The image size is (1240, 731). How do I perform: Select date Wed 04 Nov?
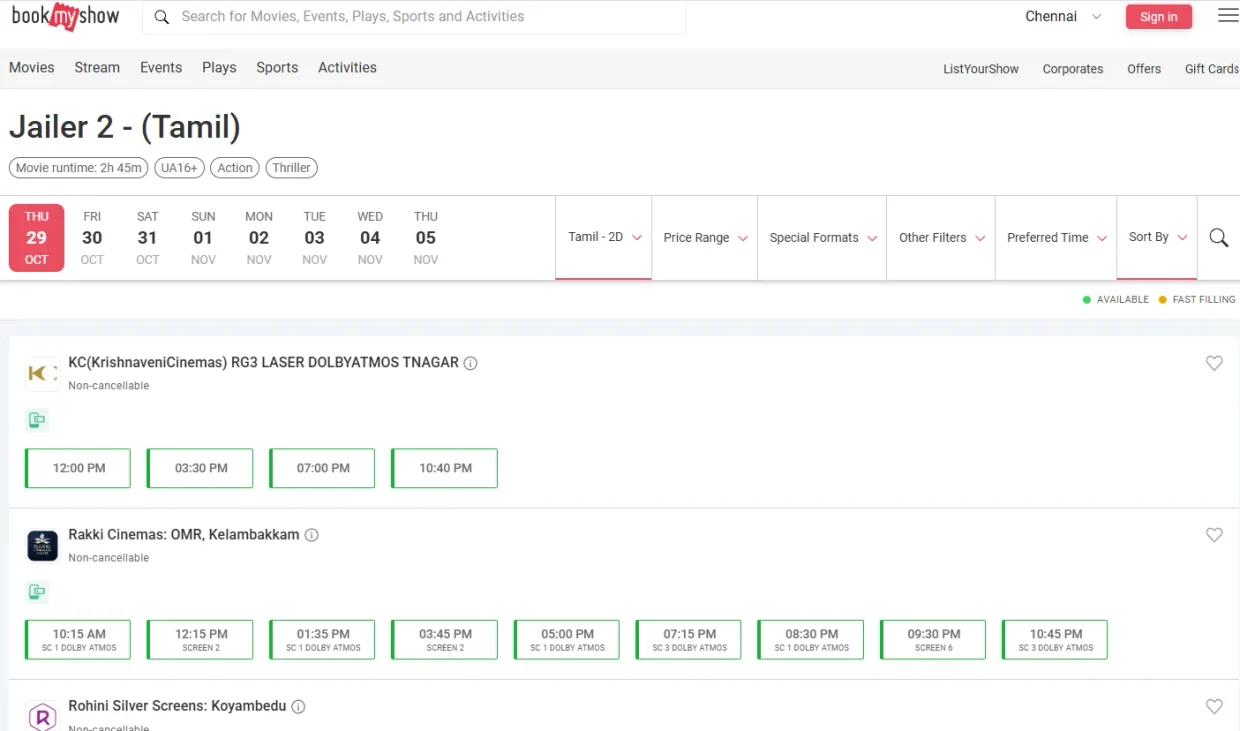tap(370, 238)
